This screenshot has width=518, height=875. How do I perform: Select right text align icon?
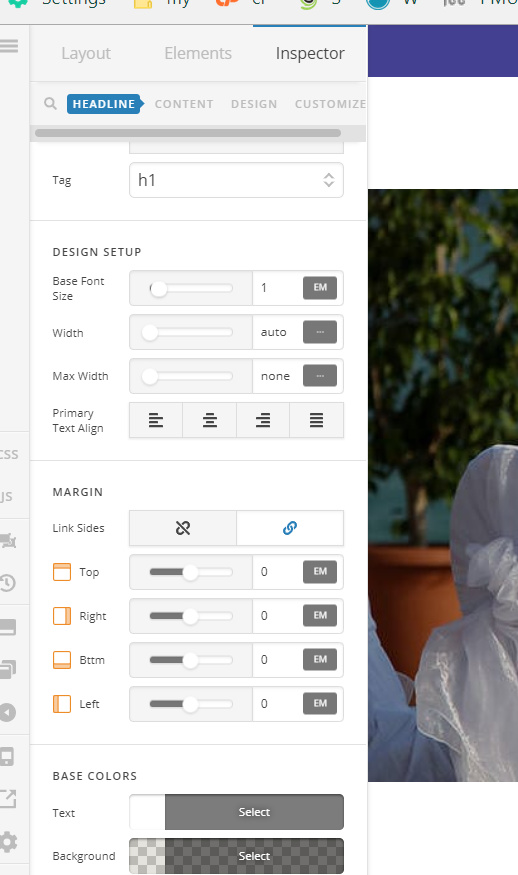263,420
